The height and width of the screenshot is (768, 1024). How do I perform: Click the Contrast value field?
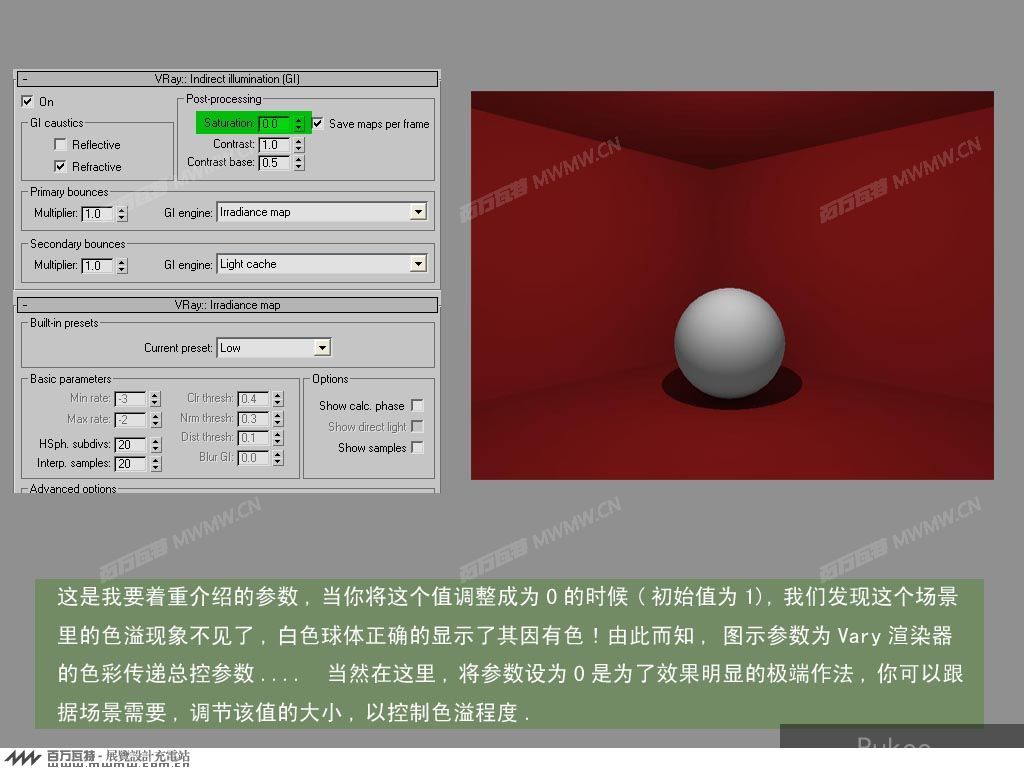click(x=275, y=144)
